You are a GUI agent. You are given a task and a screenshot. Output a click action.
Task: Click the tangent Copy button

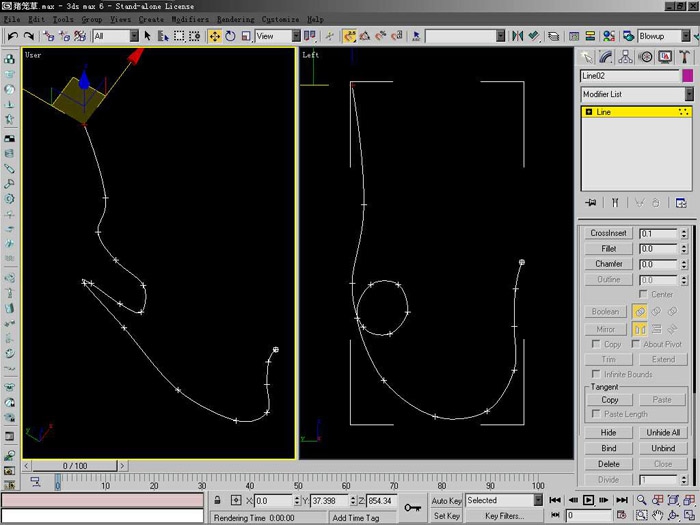click(x=609, y=400)
